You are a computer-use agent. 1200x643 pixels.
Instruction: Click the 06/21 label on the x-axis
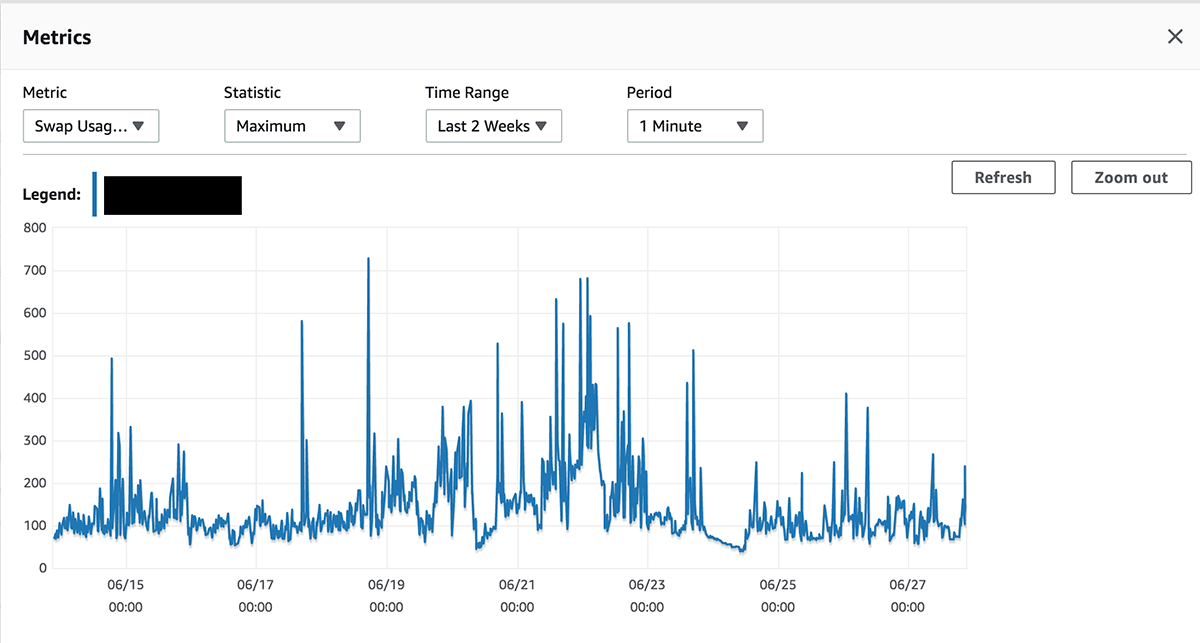point(516,584)
